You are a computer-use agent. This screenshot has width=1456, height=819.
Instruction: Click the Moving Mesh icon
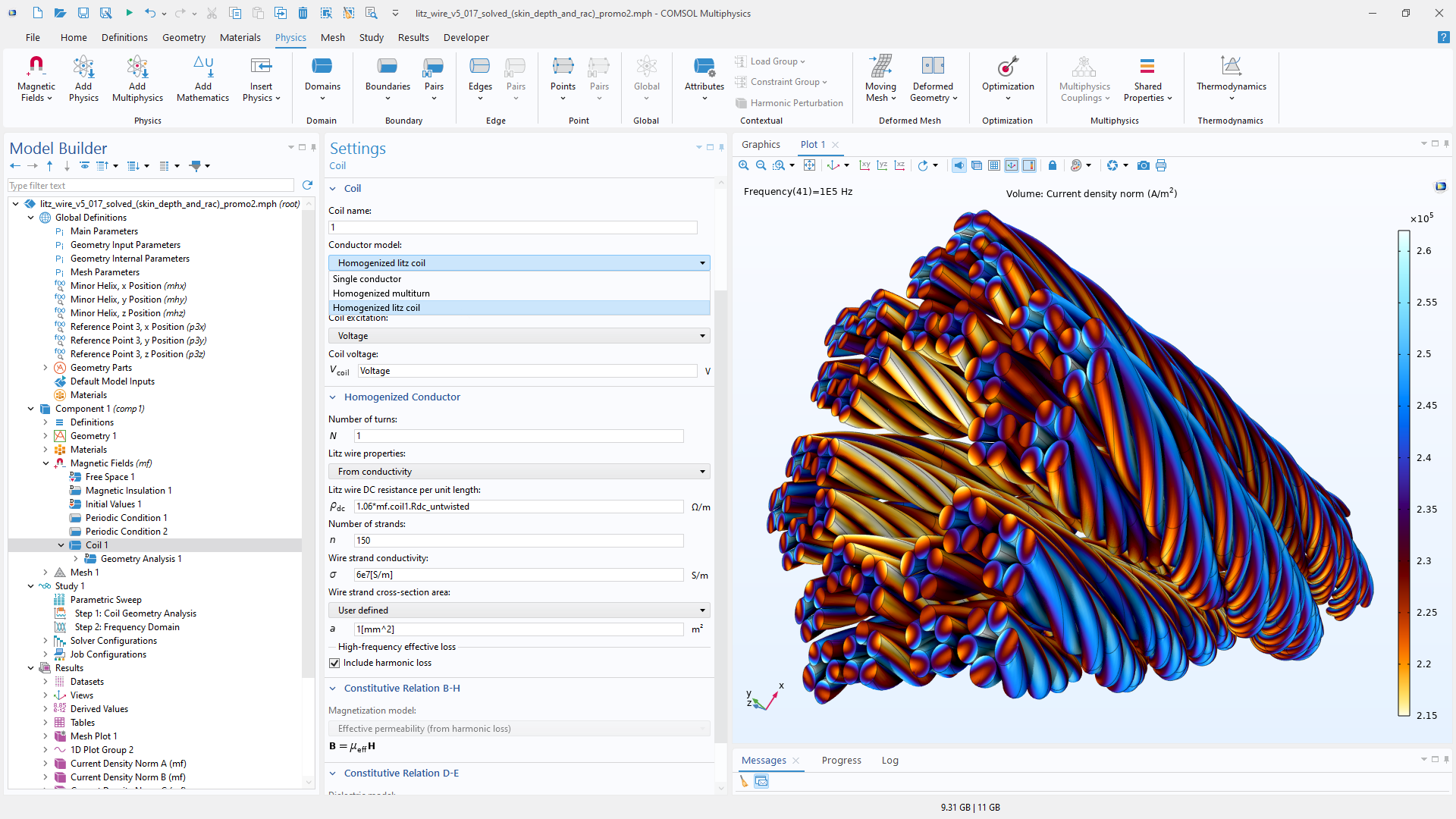(x=880, y=67)
